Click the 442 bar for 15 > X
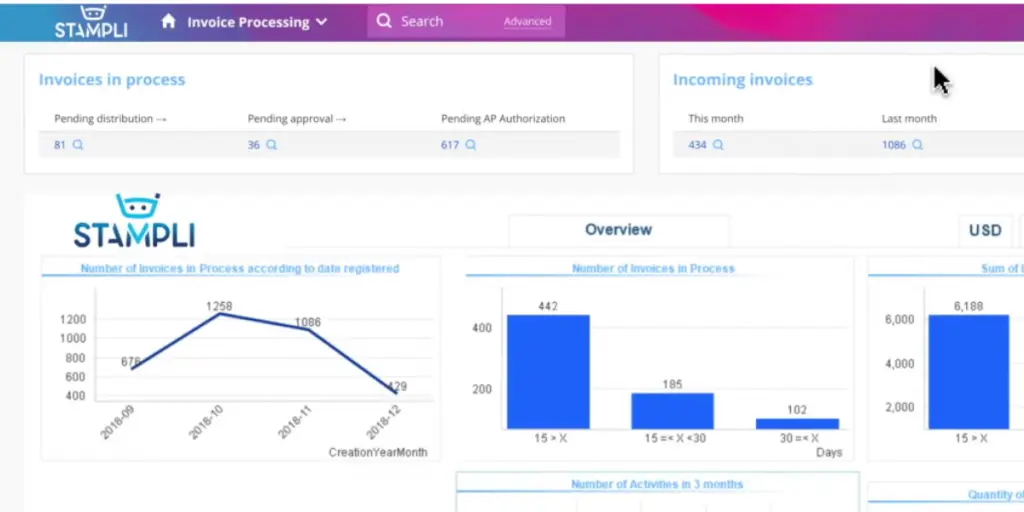Screen dimensions: 1024x512 tap(548, 372)
